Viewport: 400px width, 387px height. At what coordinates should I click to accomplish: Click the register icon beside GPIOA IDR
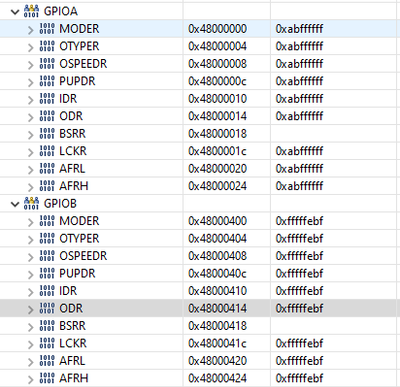(47, 99)
